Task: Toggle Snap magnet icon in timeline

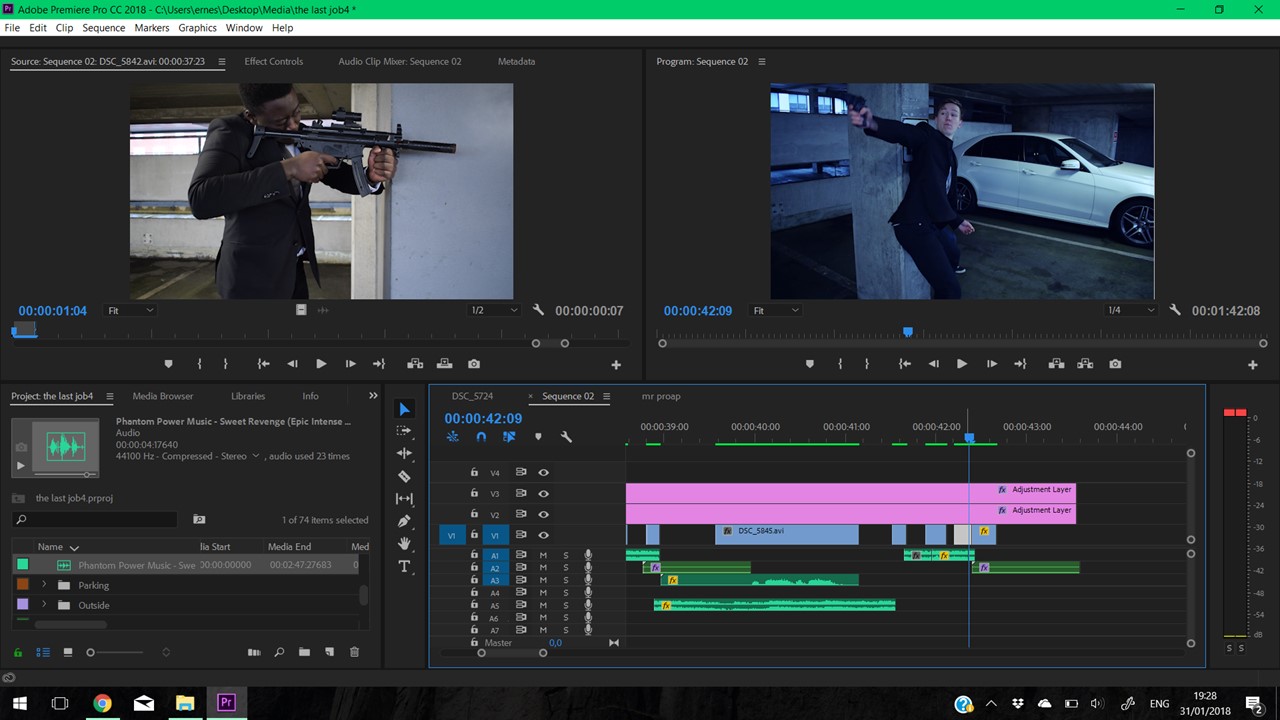Action: 481,437
